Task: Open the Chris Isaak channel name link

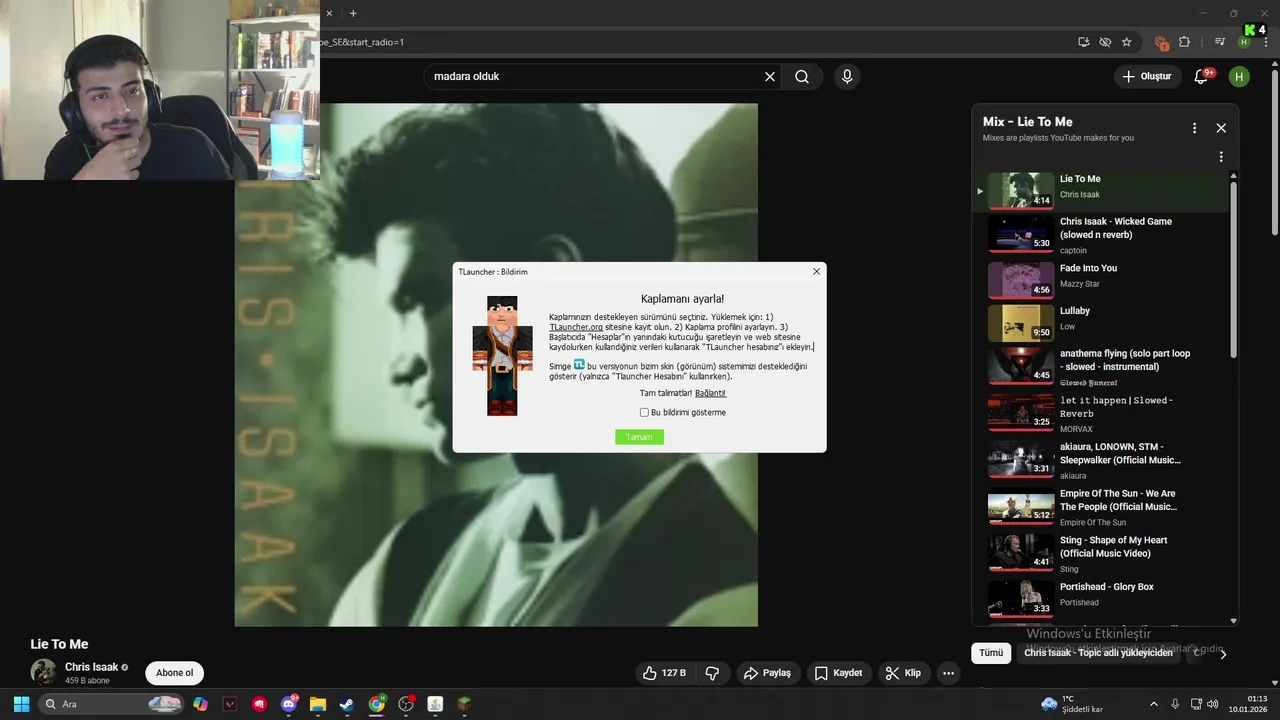Action: 91,667
